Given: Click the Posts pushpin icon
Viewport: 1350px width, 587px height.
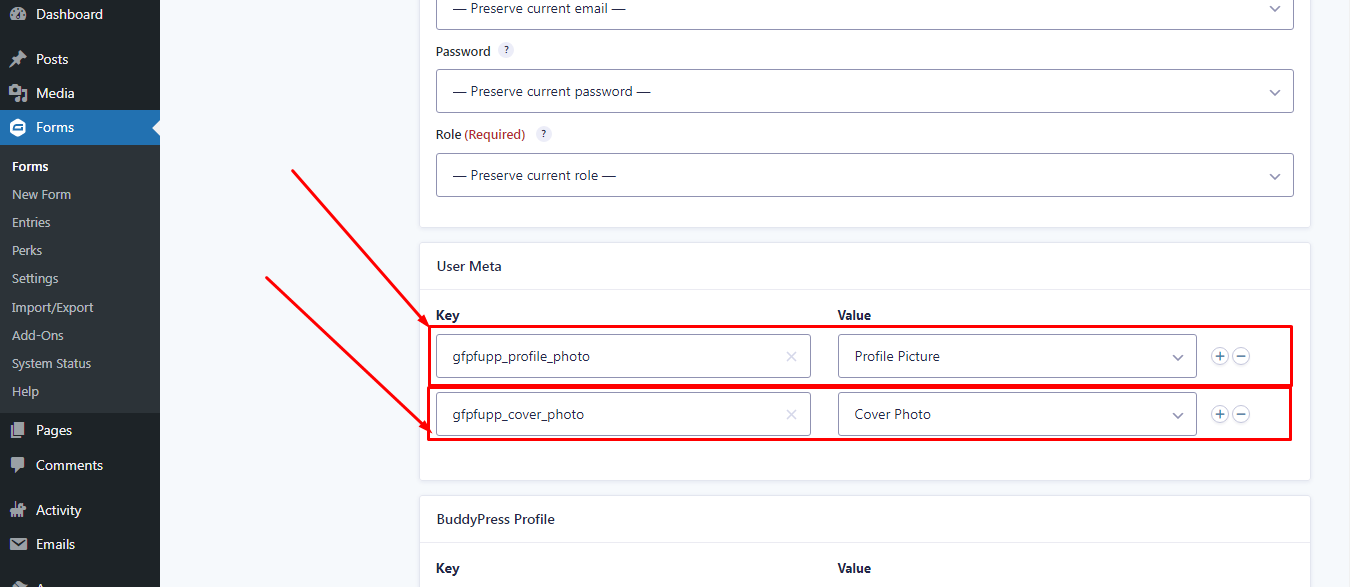Looking at the screenshot, I should click(x=18, y=59).
